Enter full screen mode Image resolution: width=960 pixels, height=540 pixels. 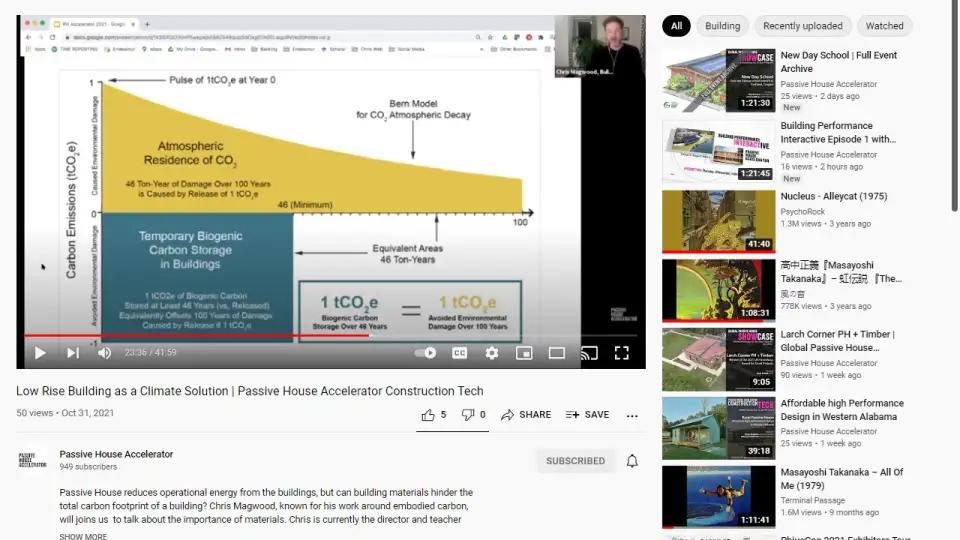pyautogui.click(x=621, y=353)
